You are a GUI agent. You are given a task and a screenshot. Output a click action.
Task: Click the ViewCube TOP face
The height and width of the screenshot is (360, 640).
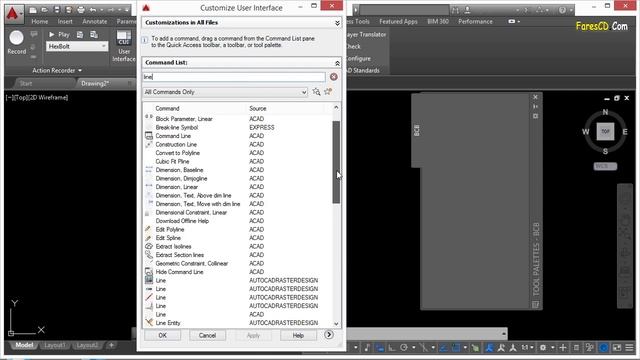tap(605, 131)
